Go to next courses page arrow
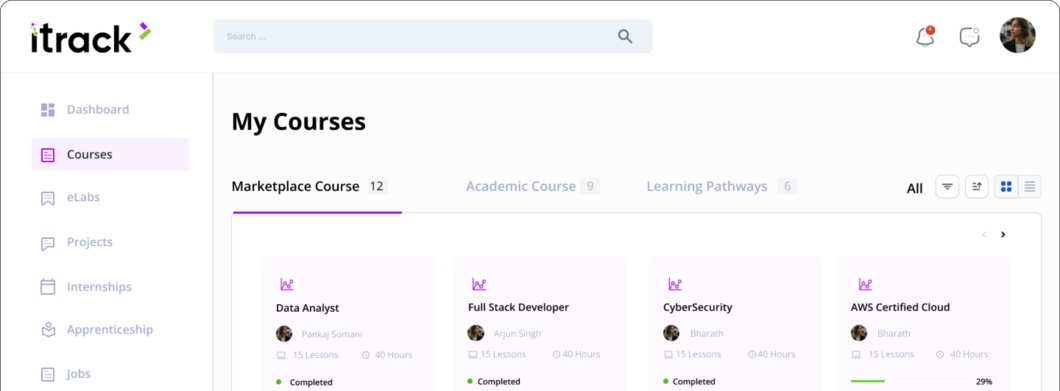Viewport: 1060px width, 391px height. (x=1003, y=235)
